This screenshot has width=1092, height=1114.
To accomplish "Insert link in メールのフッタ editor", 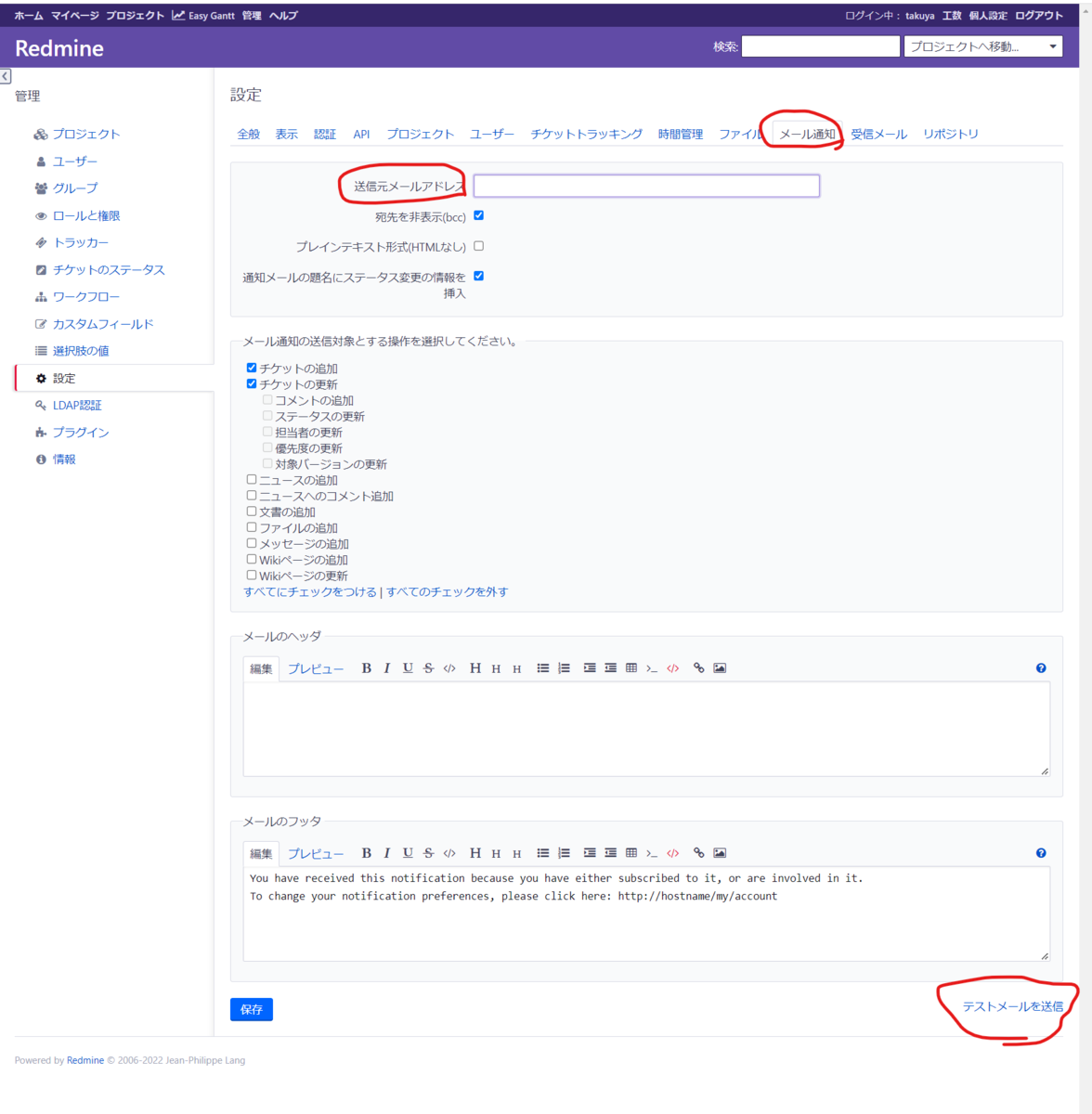I will [699, 853].
